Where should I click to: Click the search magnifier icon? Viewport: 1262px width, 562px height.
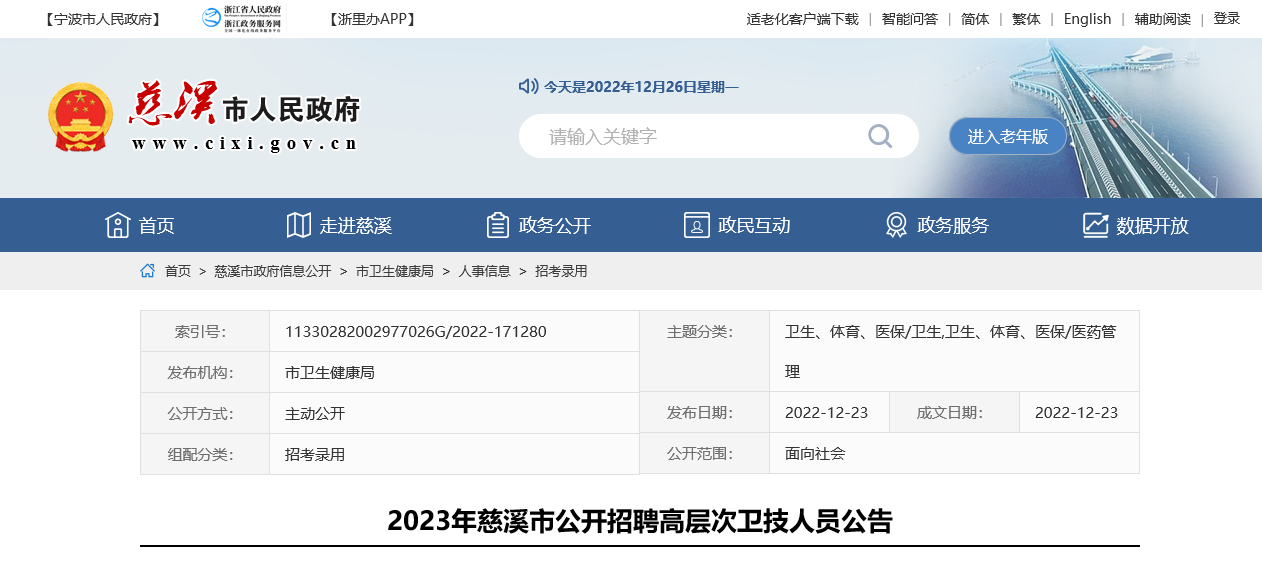point(880,136)
